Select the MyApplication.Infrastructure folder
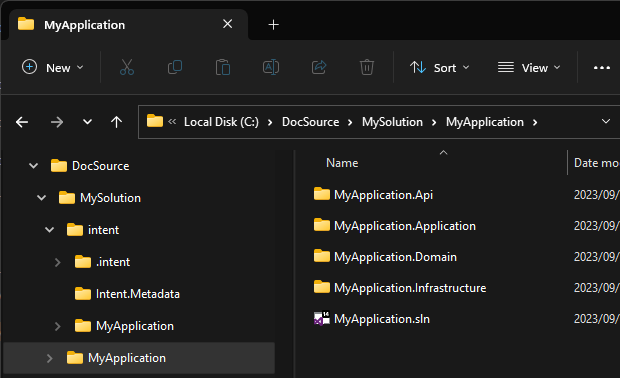620x378 pixels. pos(410,288)
